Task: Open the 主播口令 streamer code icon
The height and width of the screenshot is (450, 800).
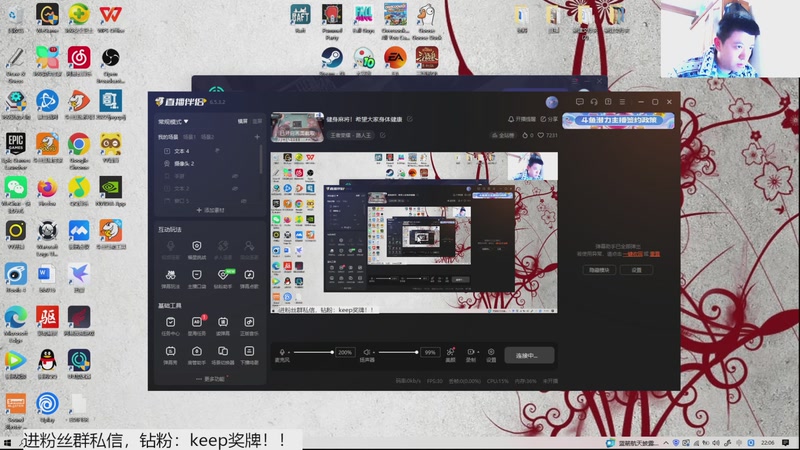Action: click(x=196, y=279)
